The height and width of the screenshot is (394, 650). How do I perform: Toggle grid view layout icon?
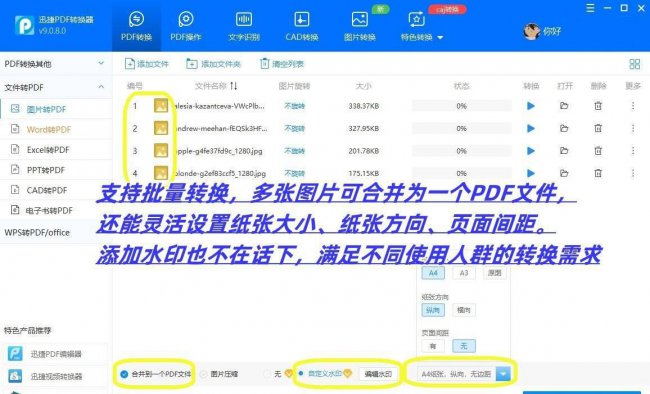click(634, 64)
